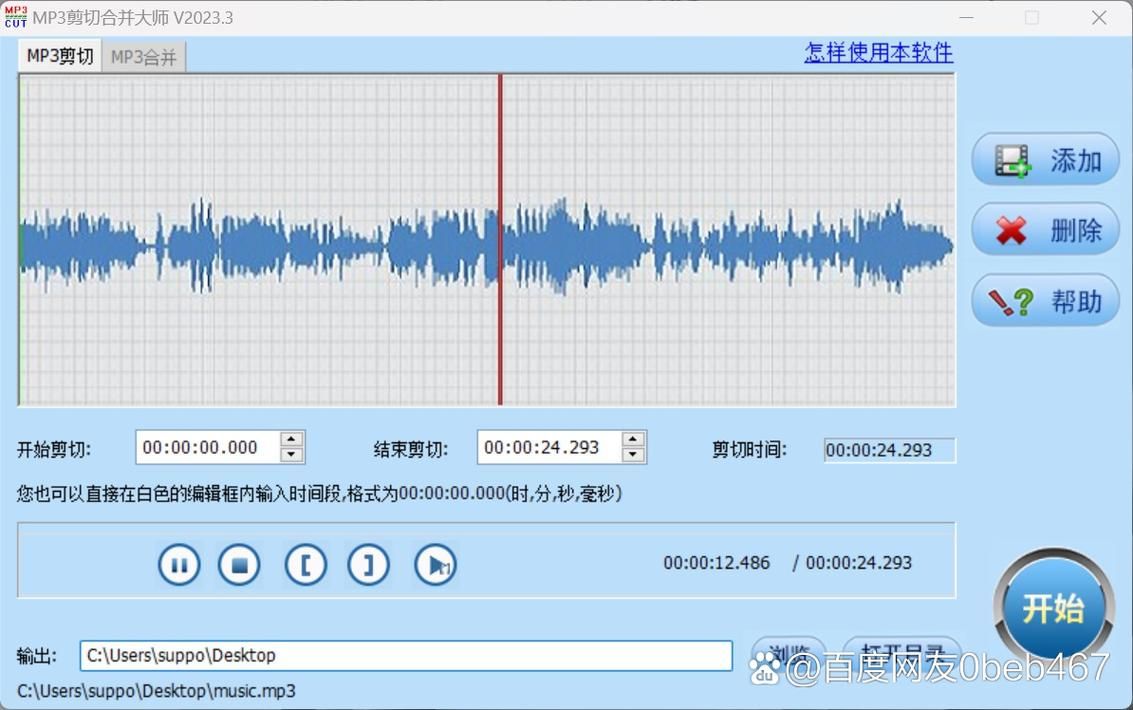Pause the audio playback

(x=179, y=564)
